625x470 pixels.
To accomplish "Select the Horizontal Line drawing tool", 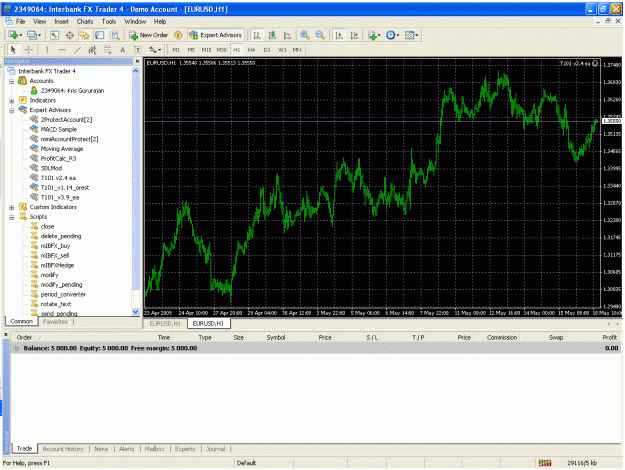I will point(62,50).
